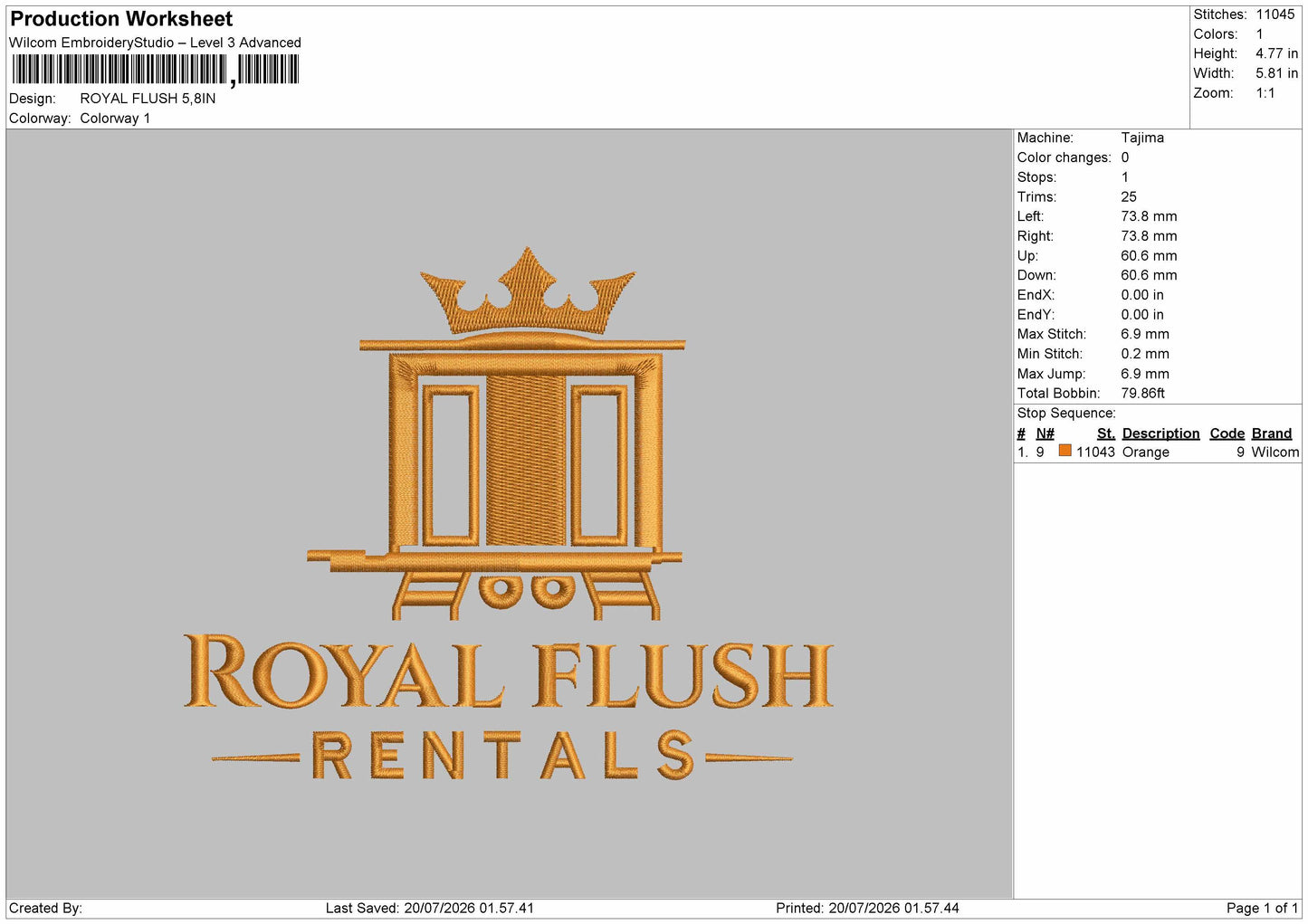Click the 'RENTALS' stitched text in design
Image resolution: width=1308 pixels, height=924 pixels.
pos(502,756)
